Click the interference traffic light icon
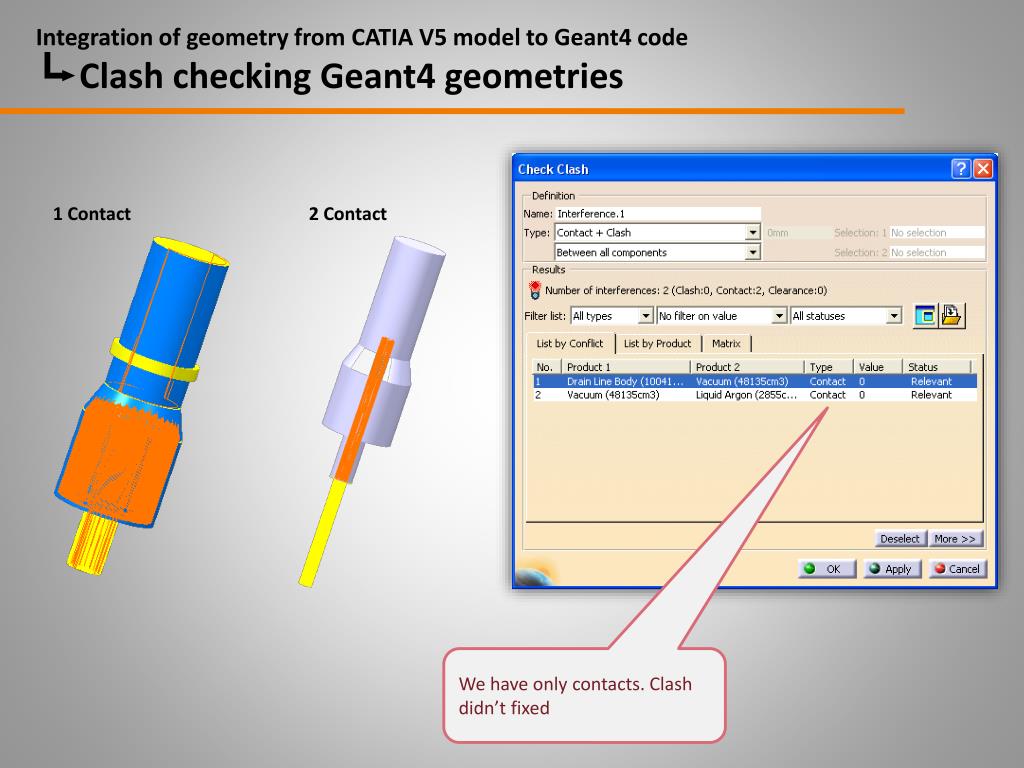Viewport: 1024px width, 768px height. (x=535, y=290)
